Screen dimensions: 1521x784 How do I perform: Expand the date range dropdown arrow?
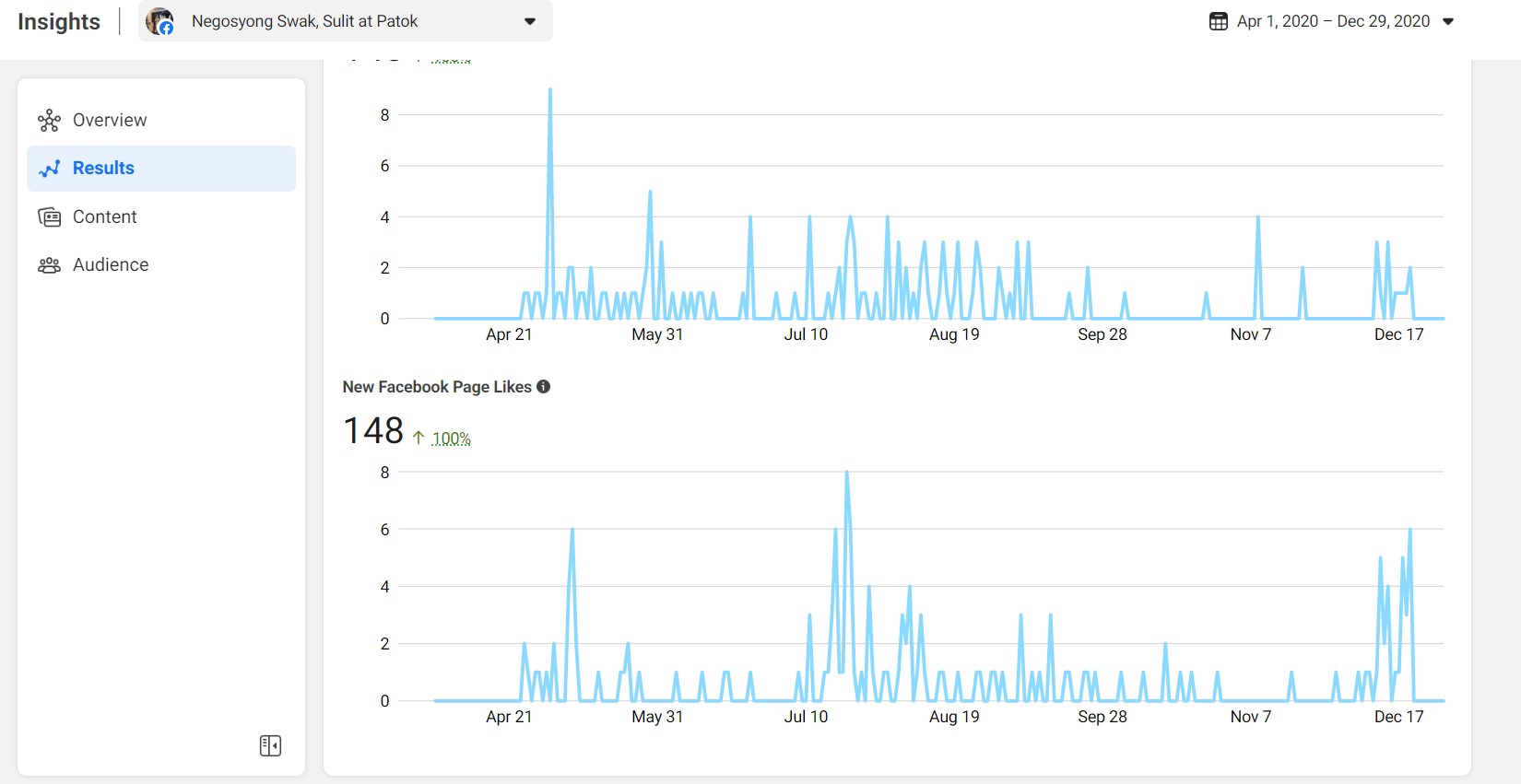tap(1448, 21)
